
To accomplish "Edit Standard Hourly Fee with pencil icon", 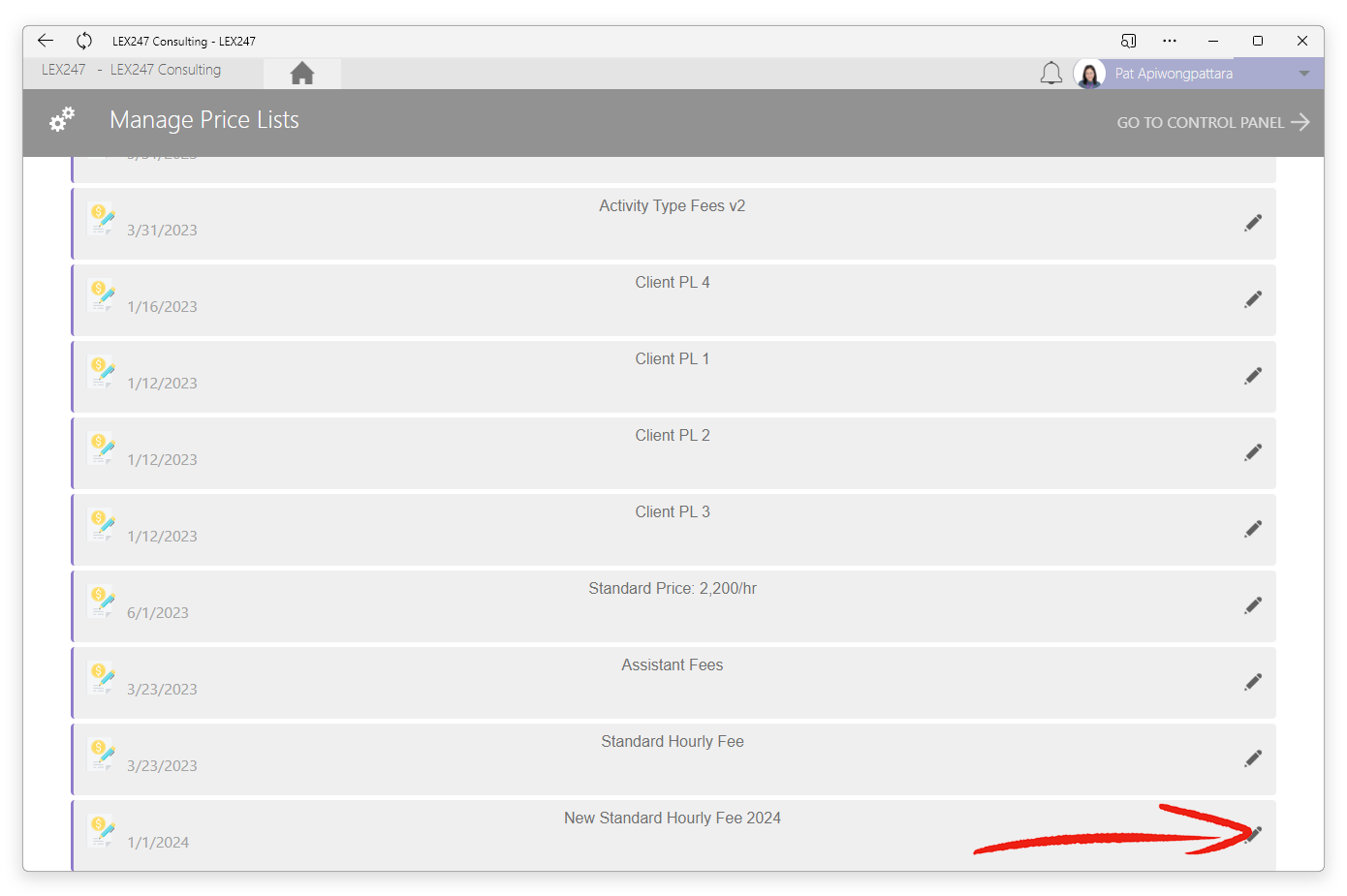I will 1253,758.
